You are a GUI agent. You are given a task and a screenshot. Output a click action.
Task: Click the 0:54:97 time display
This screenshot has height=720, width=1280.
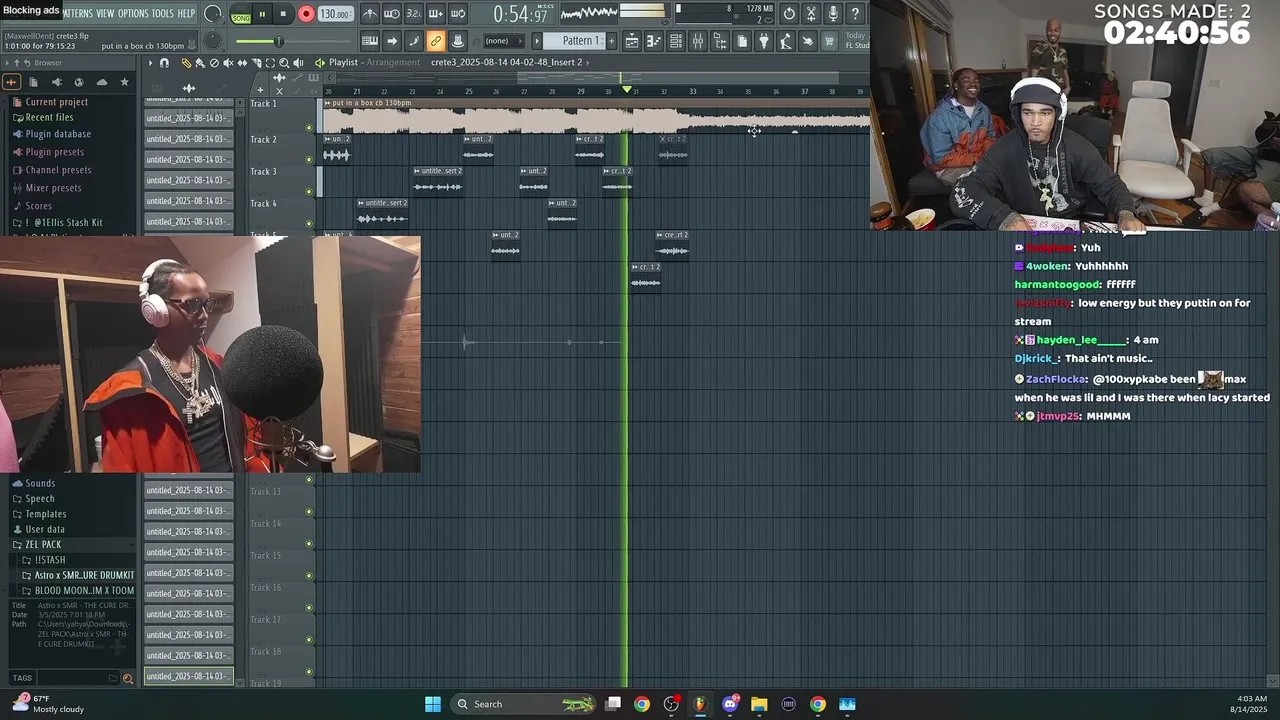pyautogui.click(x=520, y=14)
